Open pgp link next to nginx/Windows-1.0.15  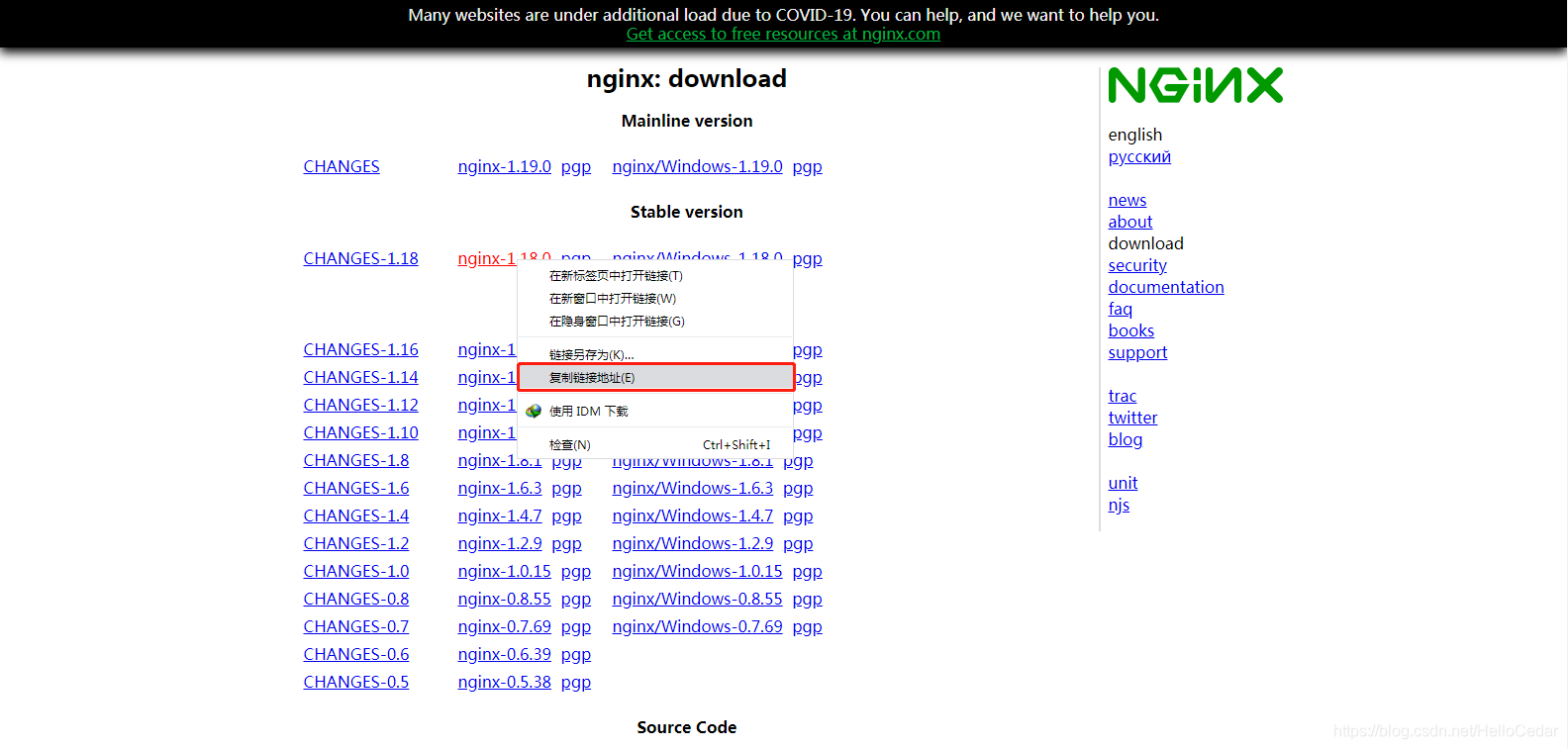[808, 571]
